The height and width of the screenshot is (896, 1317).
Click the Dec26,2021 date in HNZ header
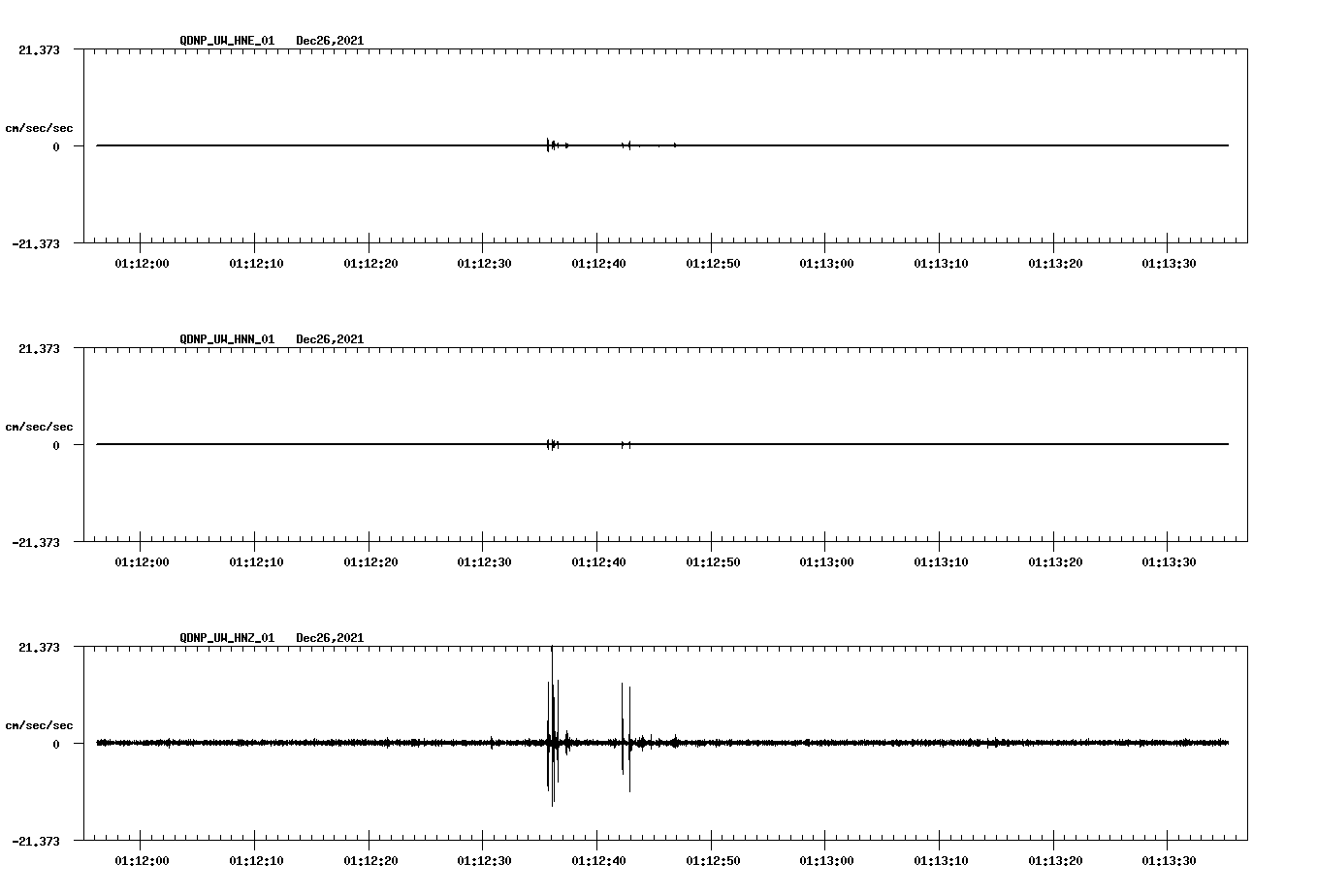coord(330,638)
